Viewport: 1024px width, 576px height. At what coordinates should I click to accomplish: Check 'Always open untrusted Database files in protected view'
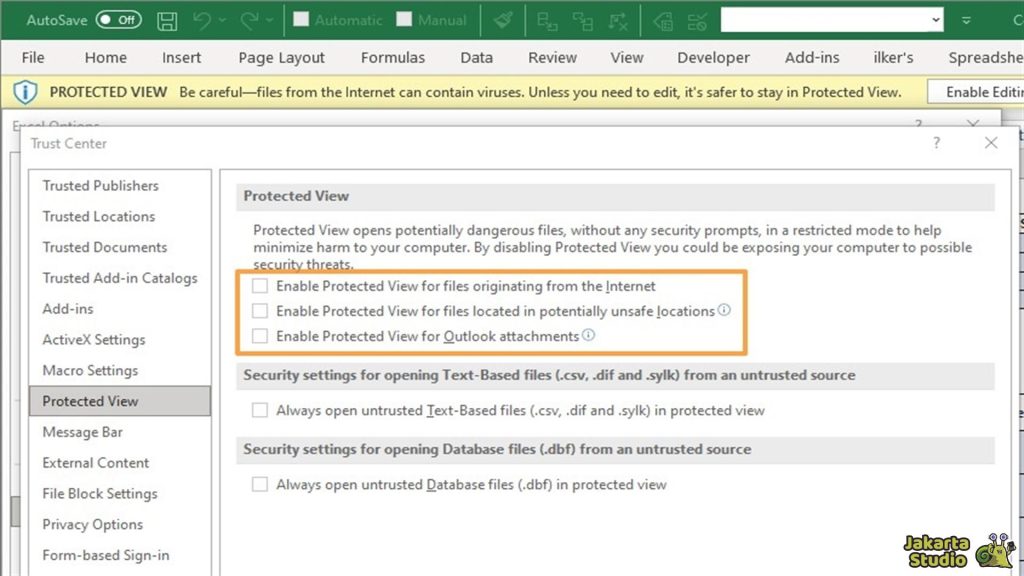(260, 484)
